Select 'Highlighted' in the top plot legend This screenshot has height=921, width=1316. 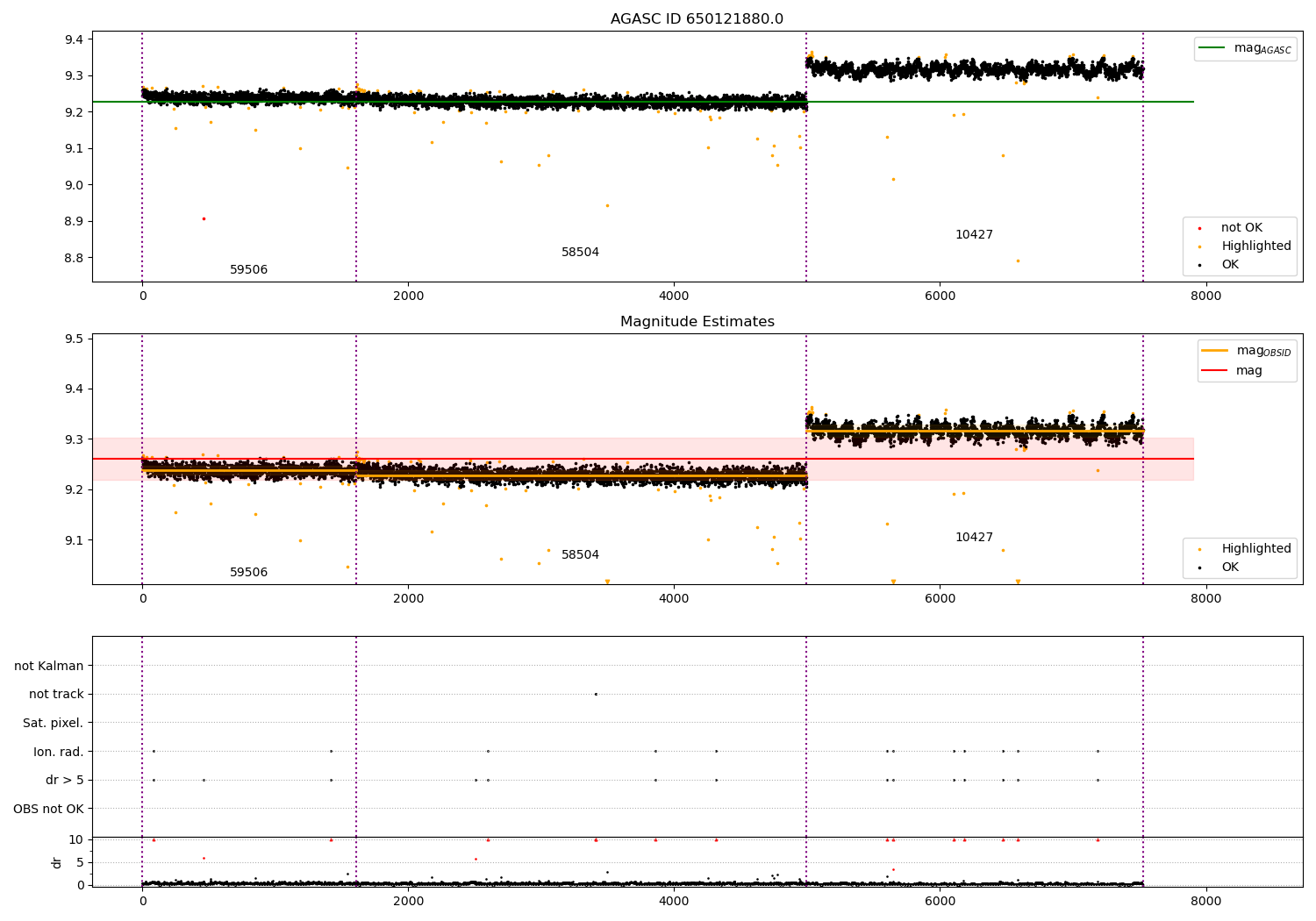[1255, 246]
